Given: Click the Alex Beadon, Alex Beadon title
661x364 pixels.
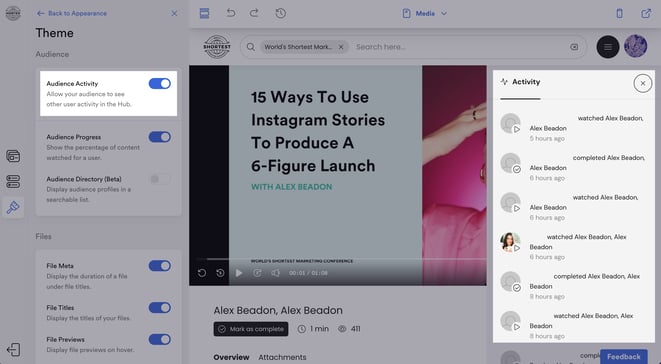Looking at the screenshot, I should [x=278, y=310].
